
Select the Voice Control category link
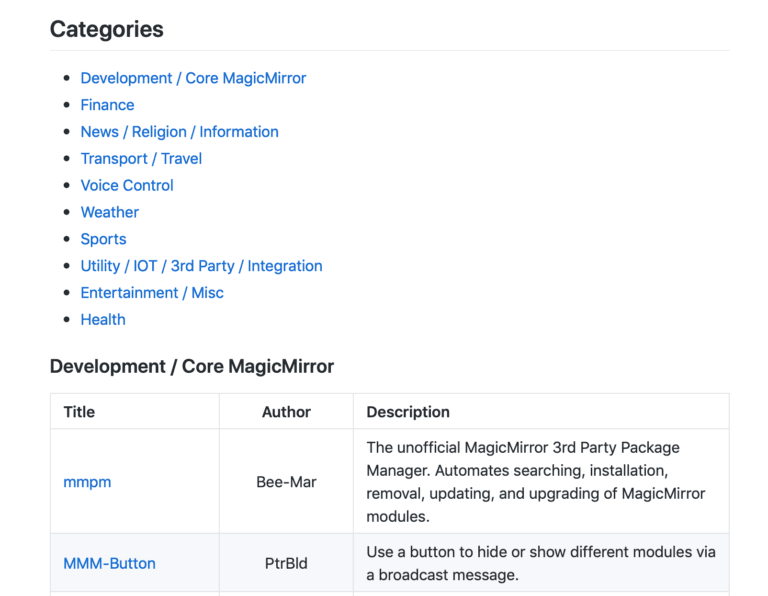127,186
